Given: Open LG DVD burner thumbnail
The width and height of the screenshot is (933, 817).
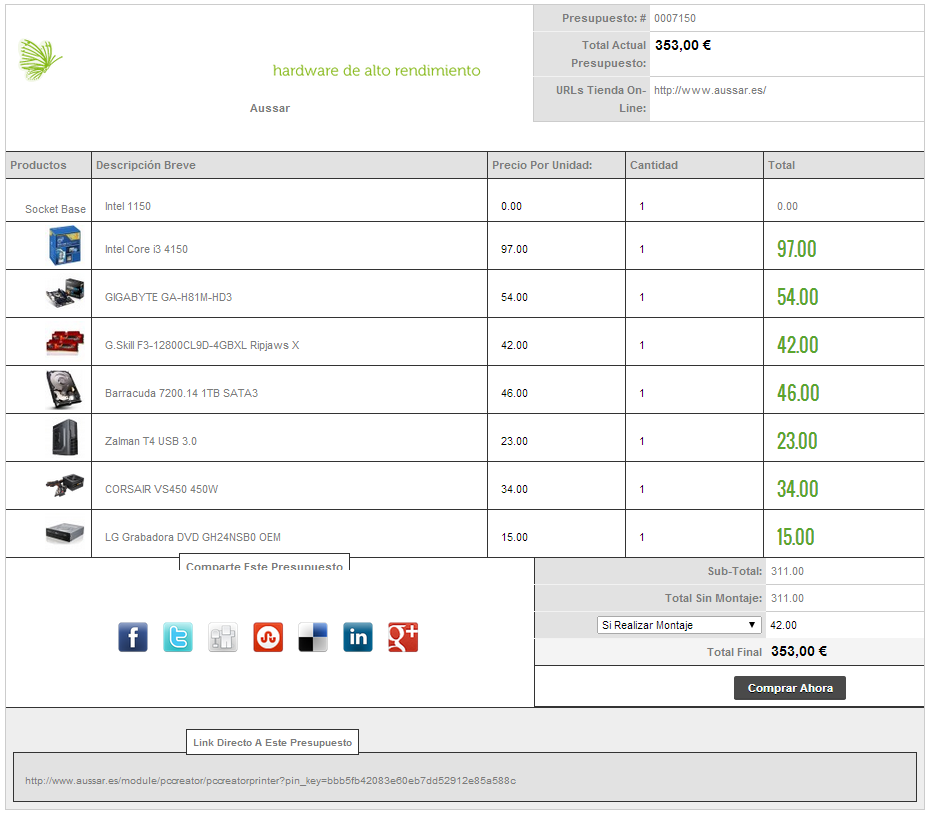Looking at the screenshot, I should tap(65, 532).
